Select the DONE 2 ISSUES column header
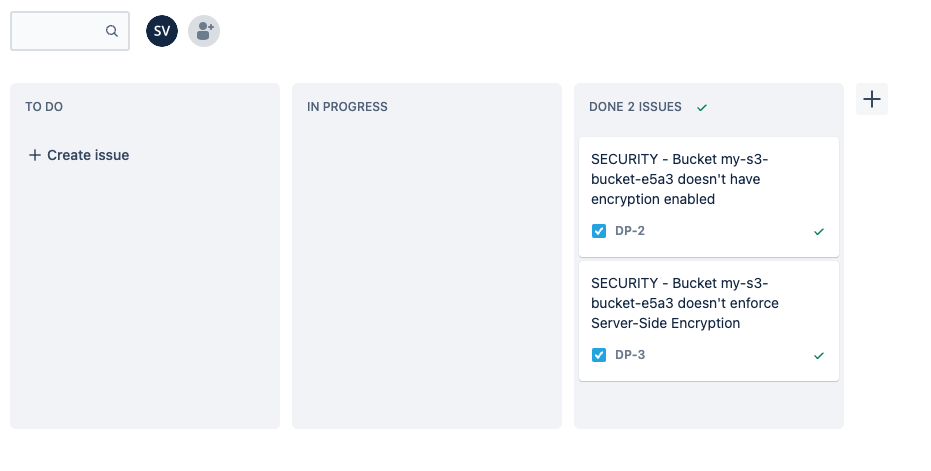Image resolution: width=931 pixels, height=471 pixels. pyautogui.click(x=635, y=107)
